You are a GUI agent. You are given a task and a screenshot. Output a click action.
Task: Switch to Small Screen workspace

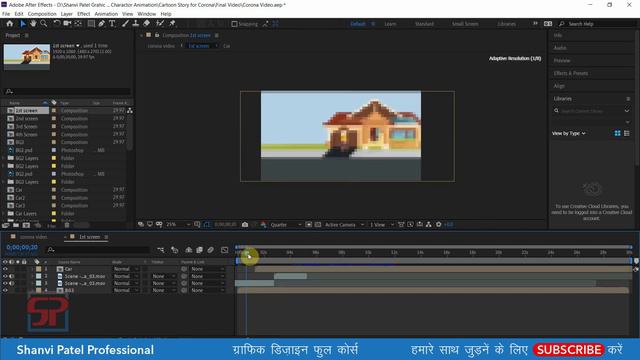pyautogui.click(x=465, y=24)
